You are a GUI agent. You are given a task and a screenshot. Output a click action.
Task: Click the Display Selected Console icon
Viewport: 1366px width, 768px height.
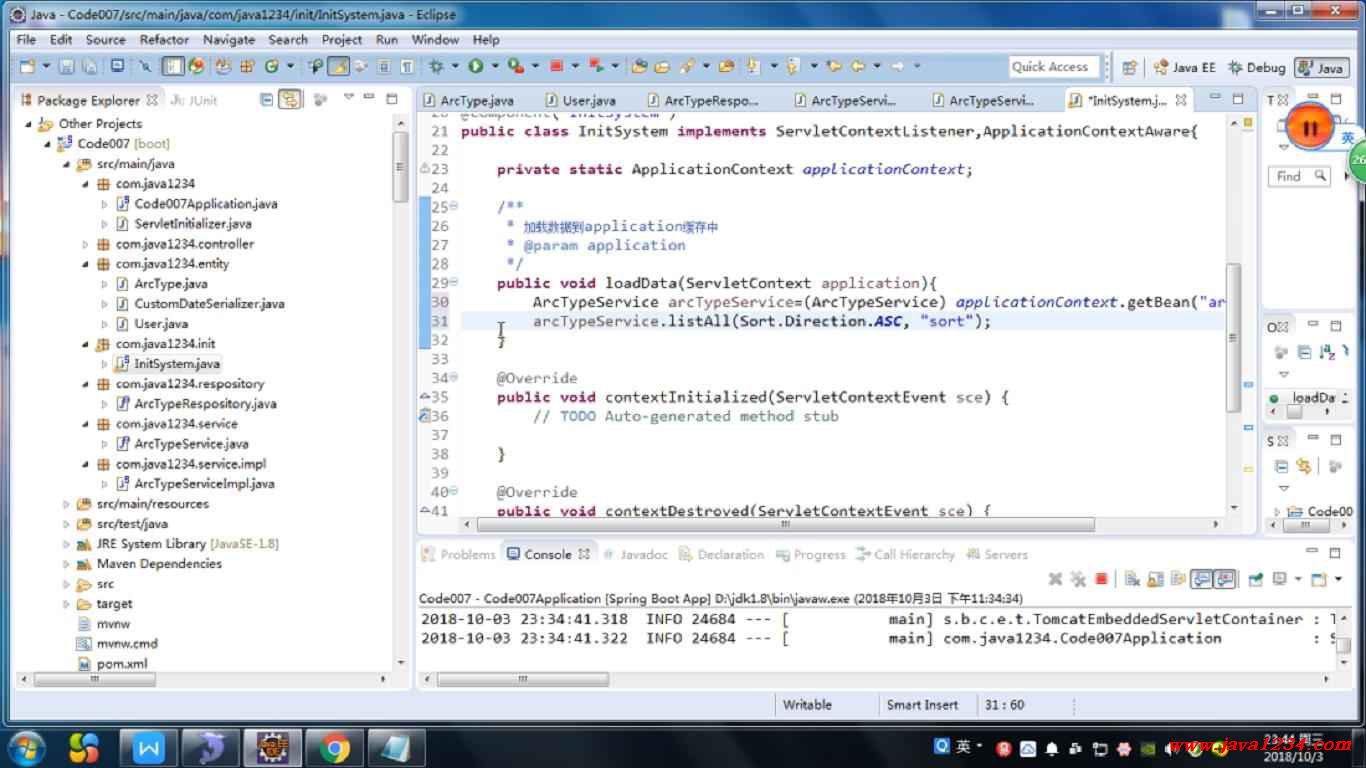coord(1281,579)
